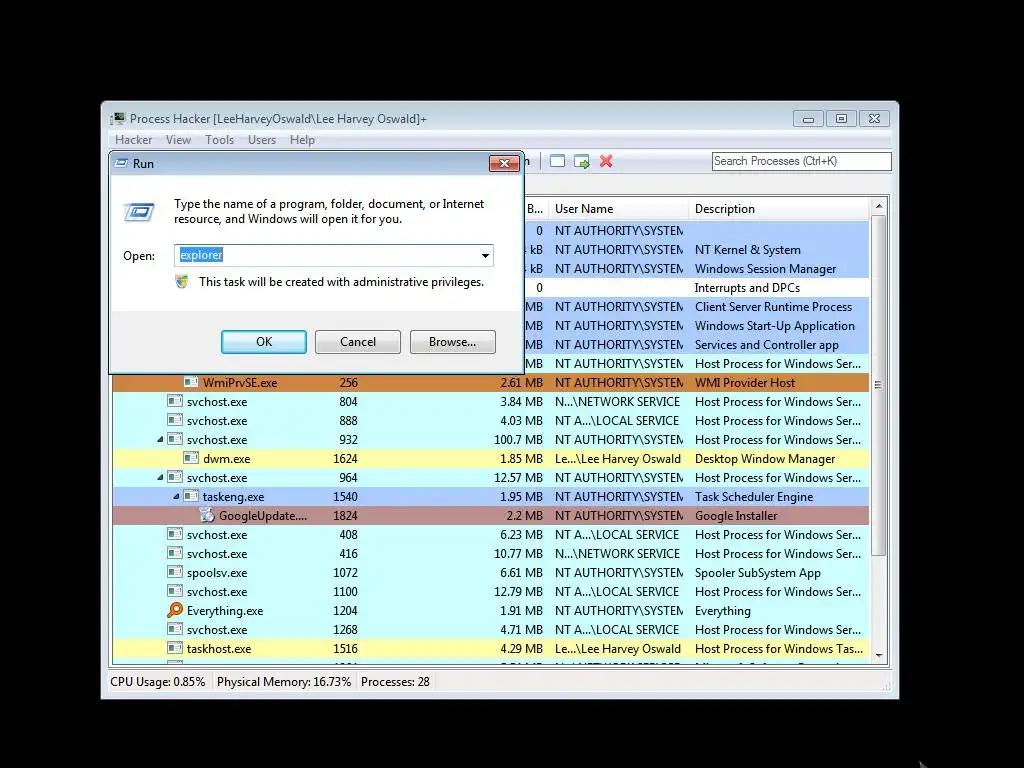1024x768 pixels.
Task: Click the Interrupts and DPCs description
Action: click(x=747, y=288)
